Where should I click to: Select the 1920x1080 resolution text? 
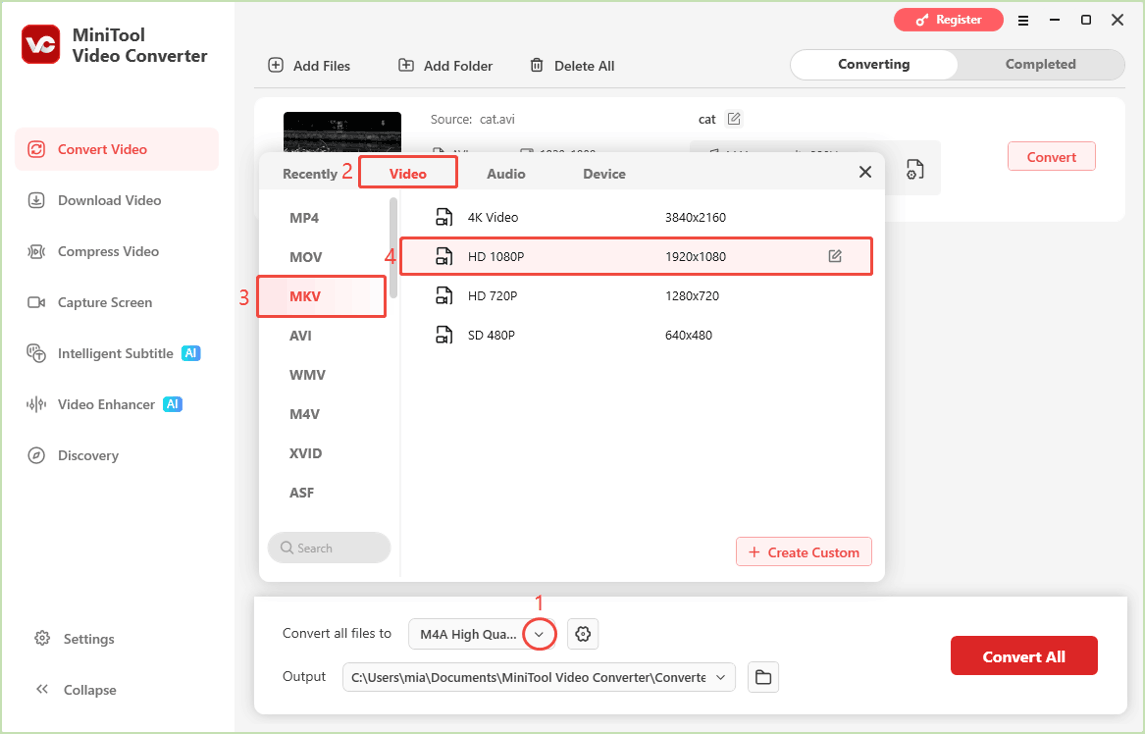695,256
